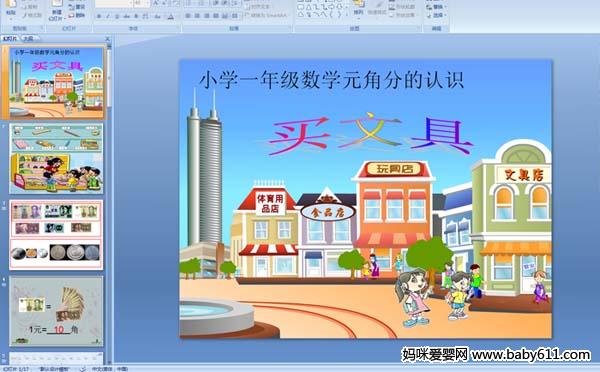The width and height of the screenshot is (600, 372).
Task: Pick the font color swatch
Action: tap(171, 16)
